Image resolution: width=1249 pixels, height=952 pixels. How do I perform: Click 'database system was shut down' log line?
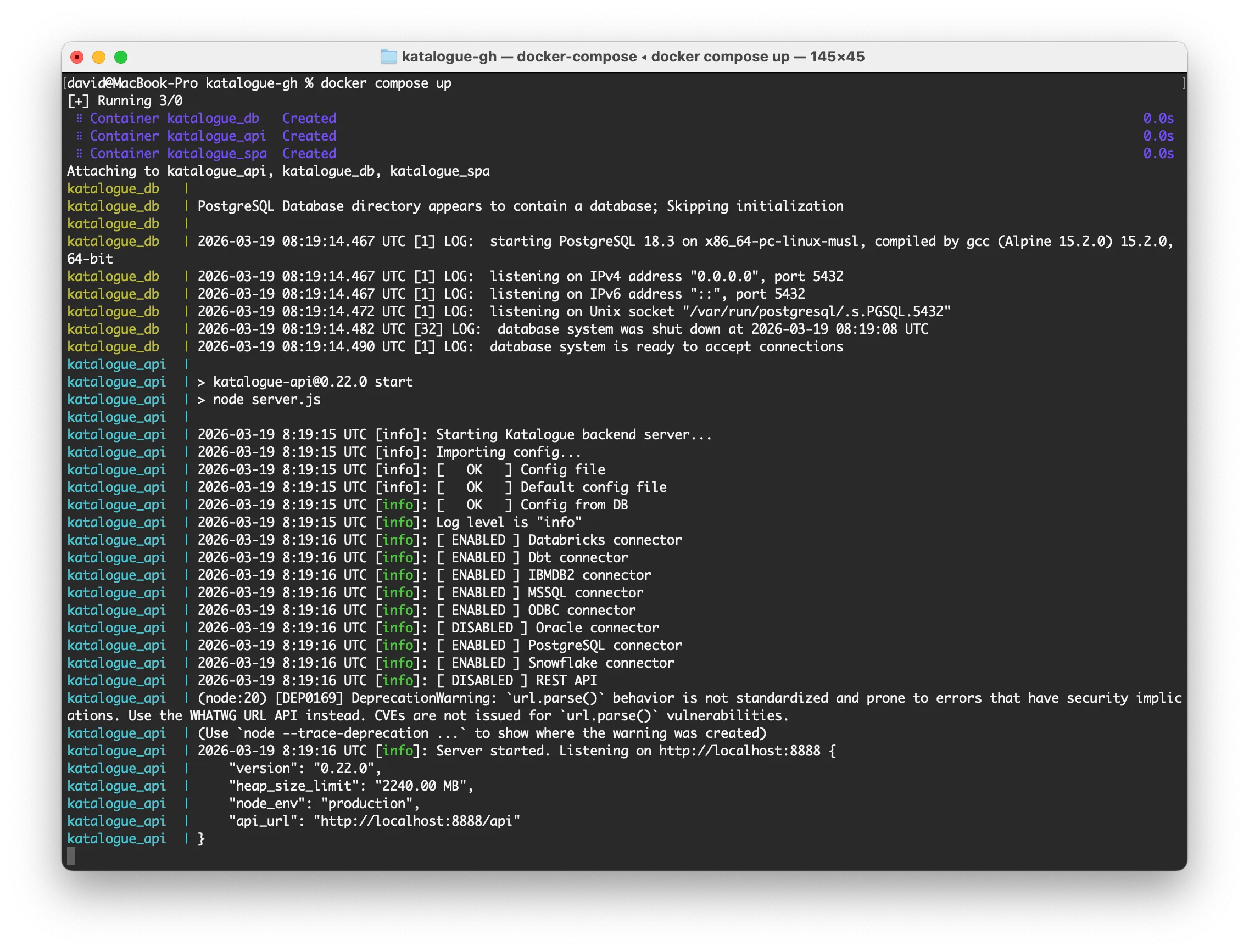(498, 329)
